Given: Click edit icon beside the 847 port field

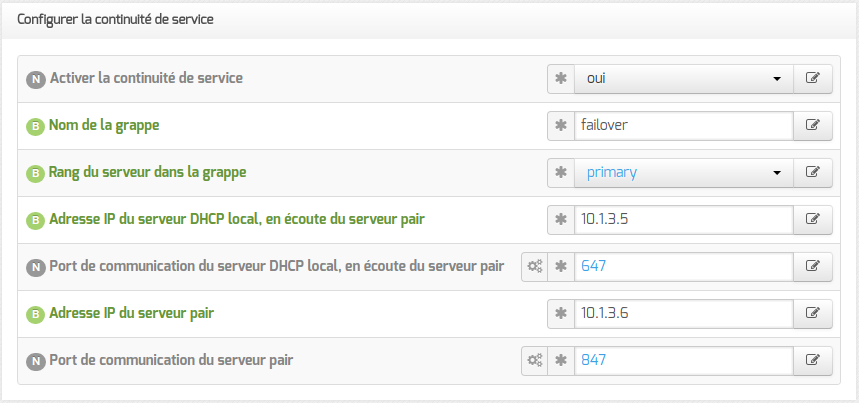Looking at the screenshot, I should (813, 361).
